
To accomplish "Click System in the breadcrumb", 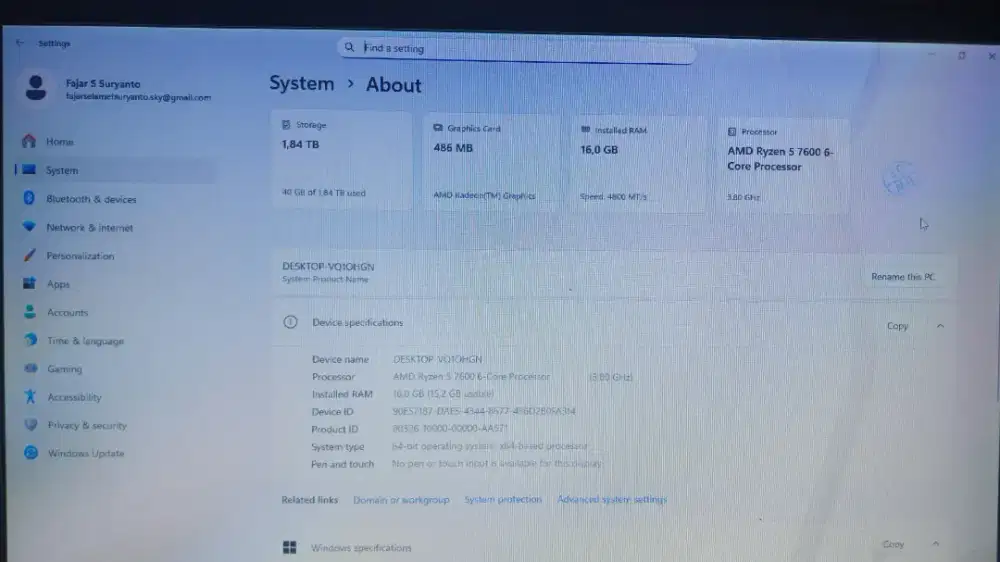I will pyautogui.click(x=302, y=84).
